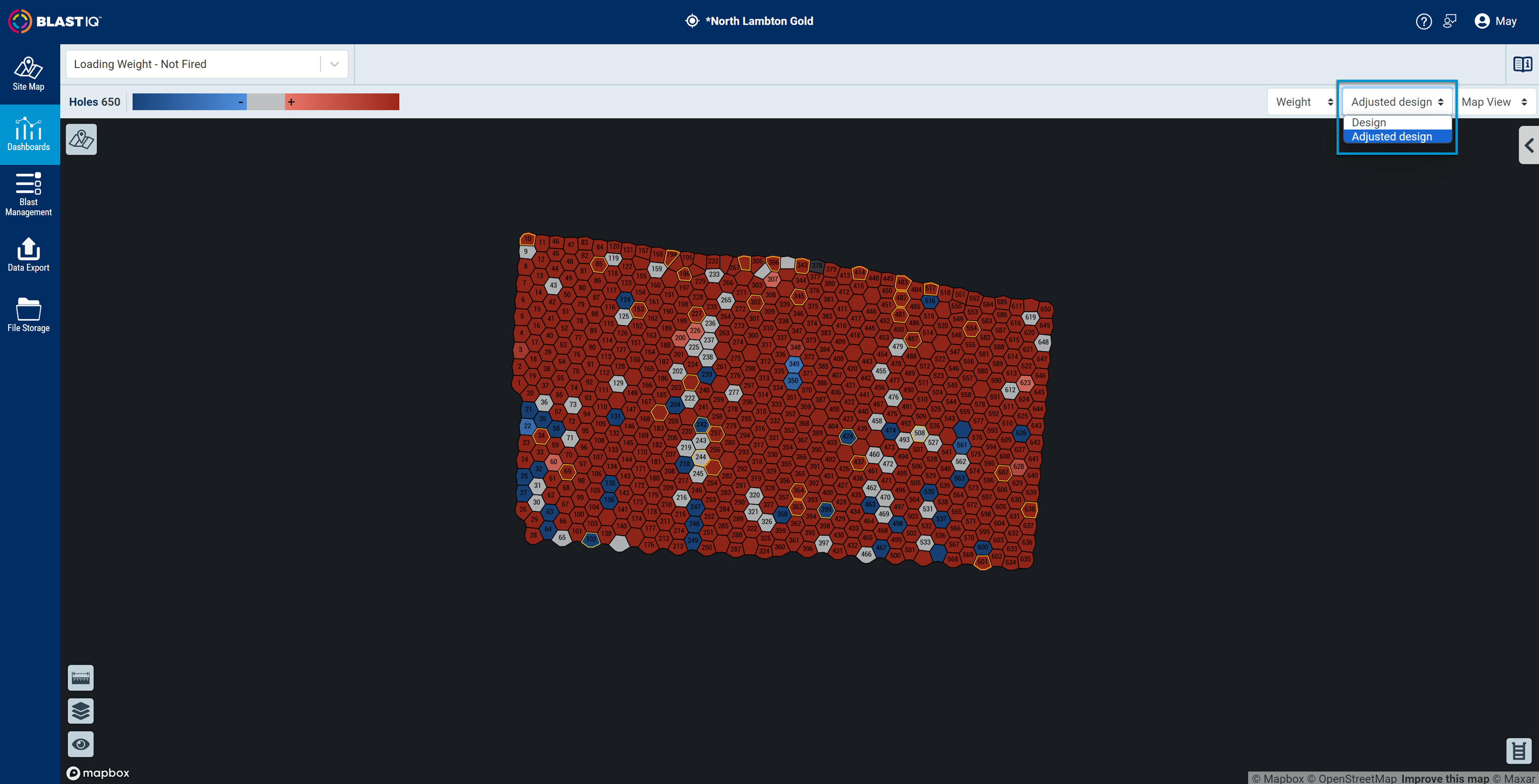The height and width of the screenshot is (784, 1539).
Task: Select hole 424 blue hexagon
Action: (847, 436)
